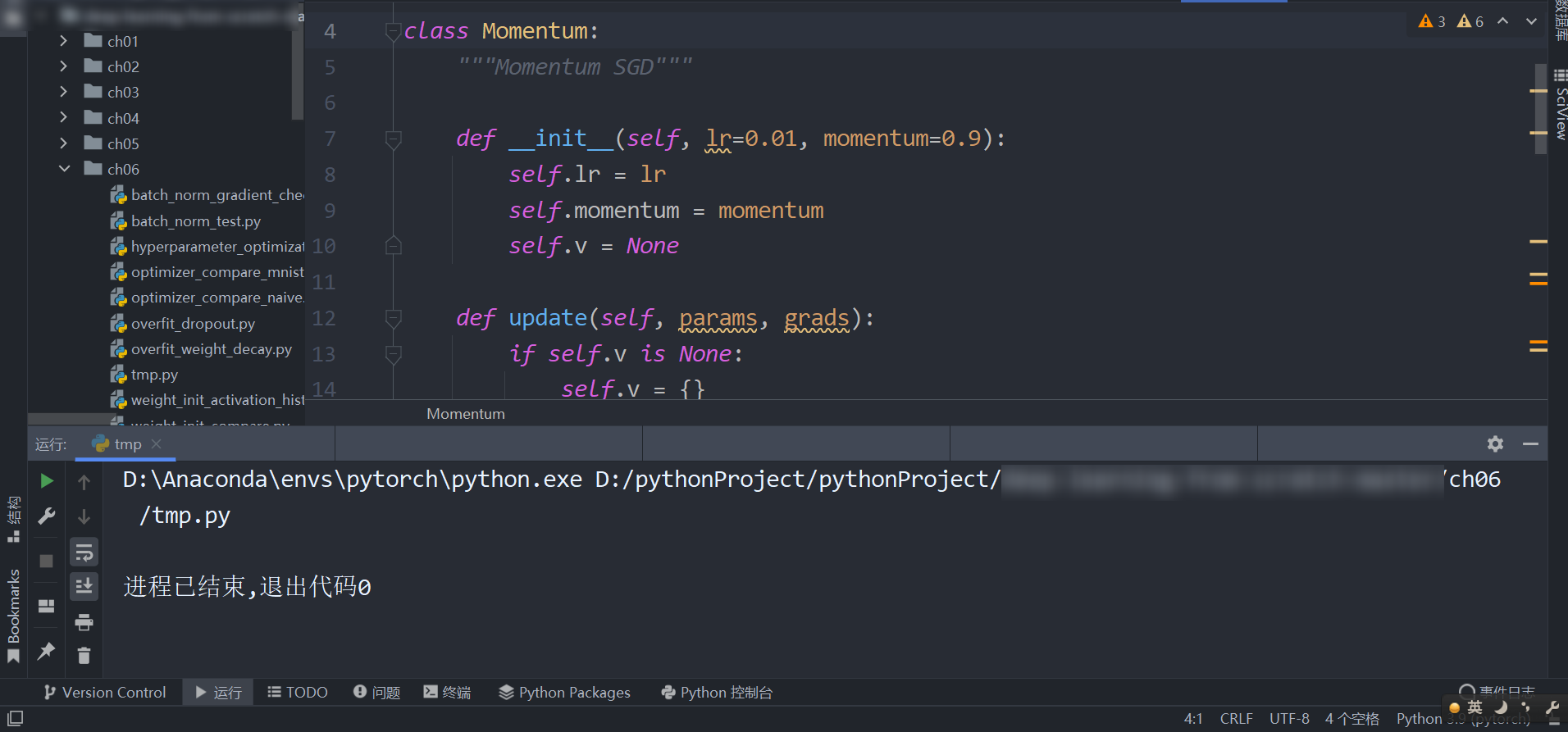Toggle scroll to end of output
The height and width of the screenshot is (732, 1568).
coord(84,586)
